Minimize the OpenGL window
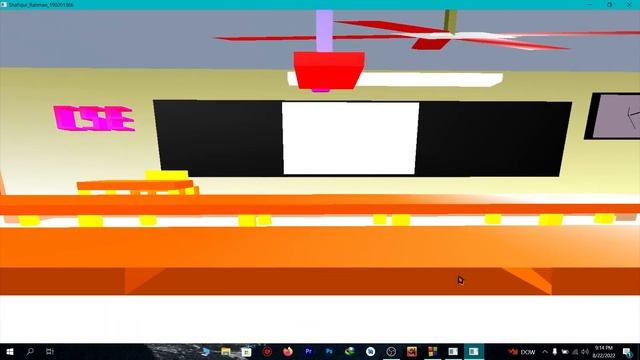Viewport: 640px width, 360px height. (589, 4)
